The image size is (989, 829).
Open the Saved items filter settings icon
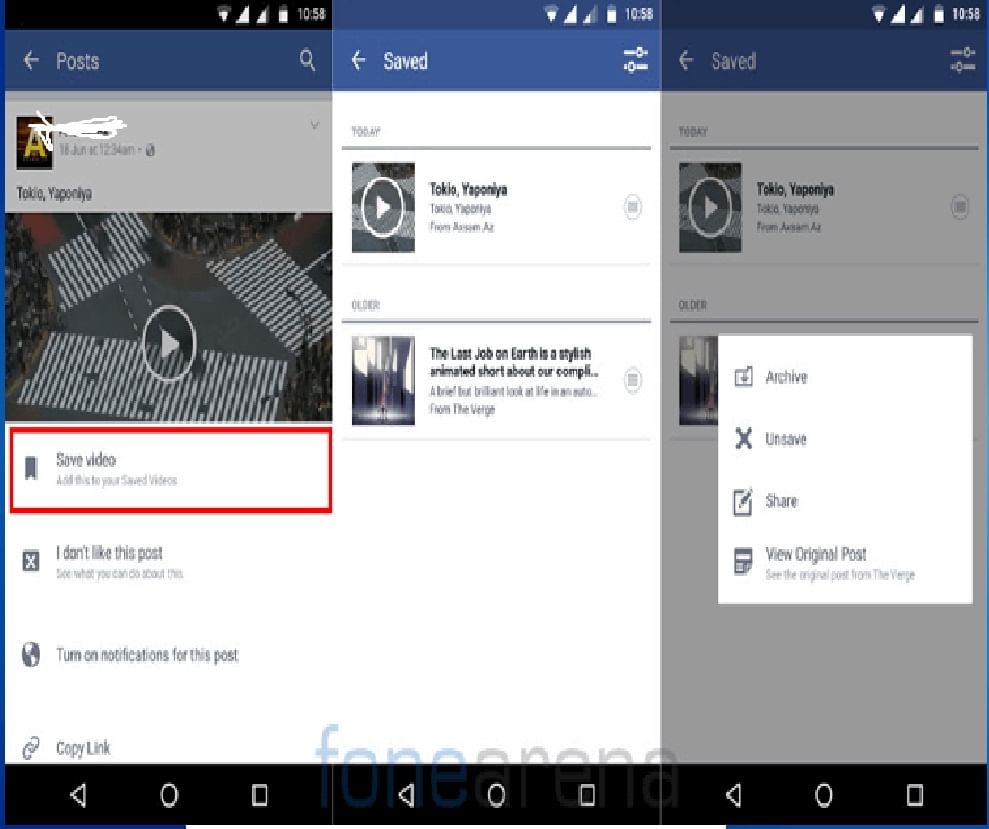click(632, 61)
